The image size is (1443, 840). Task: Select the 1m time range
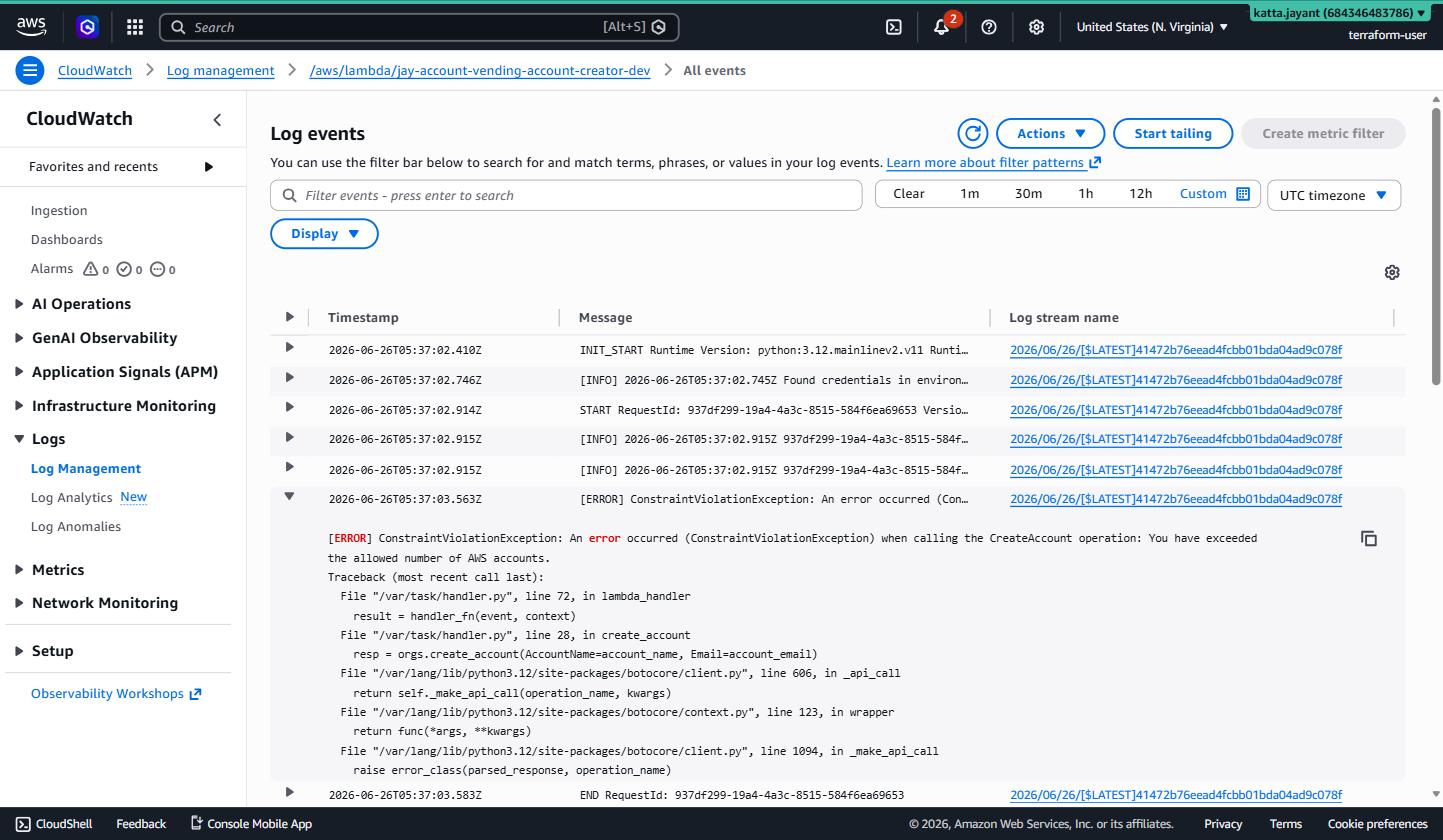(969, 194)
